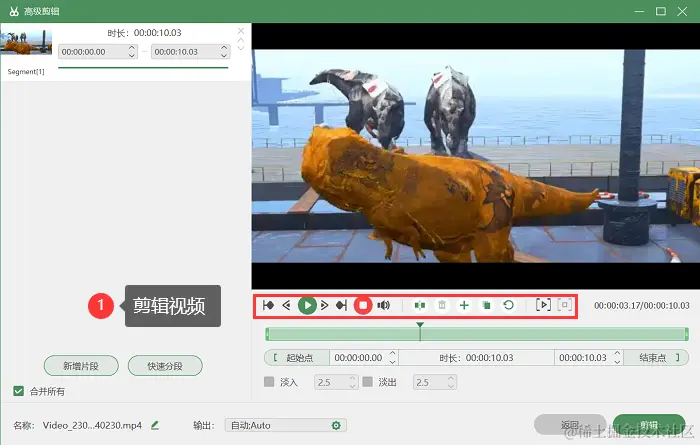
Task: Increase 结束点 time with up arrow
Action: 617,353
